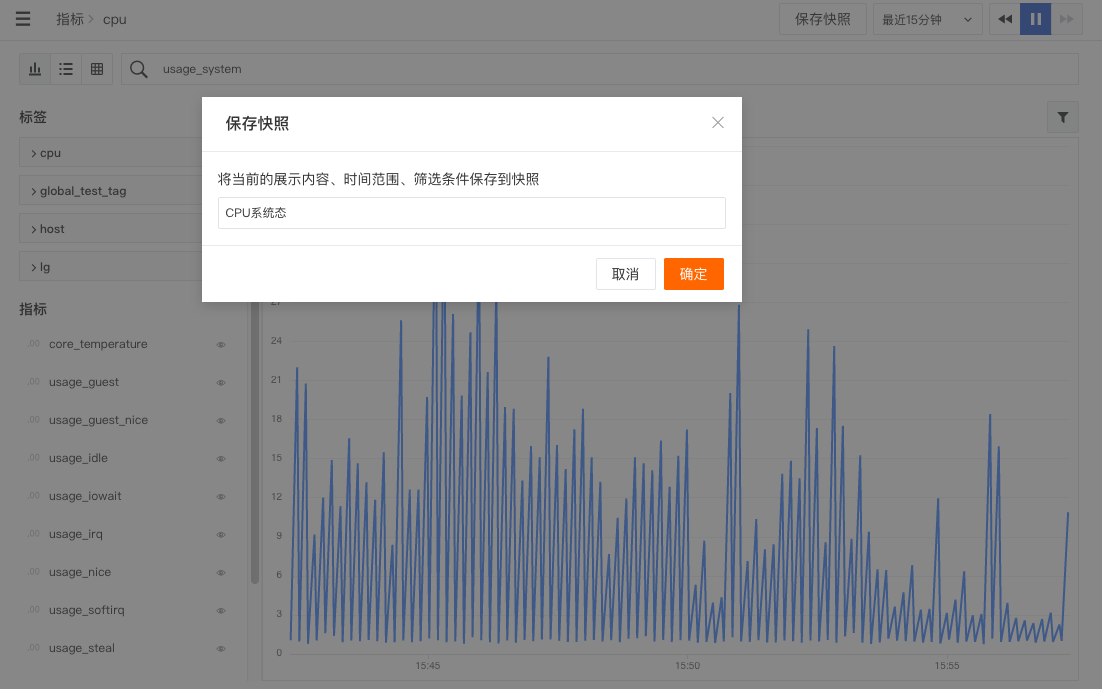This screenshot has height=689, width=1102.
Task: Rewind the time range backward
Action: [1004, 19]
